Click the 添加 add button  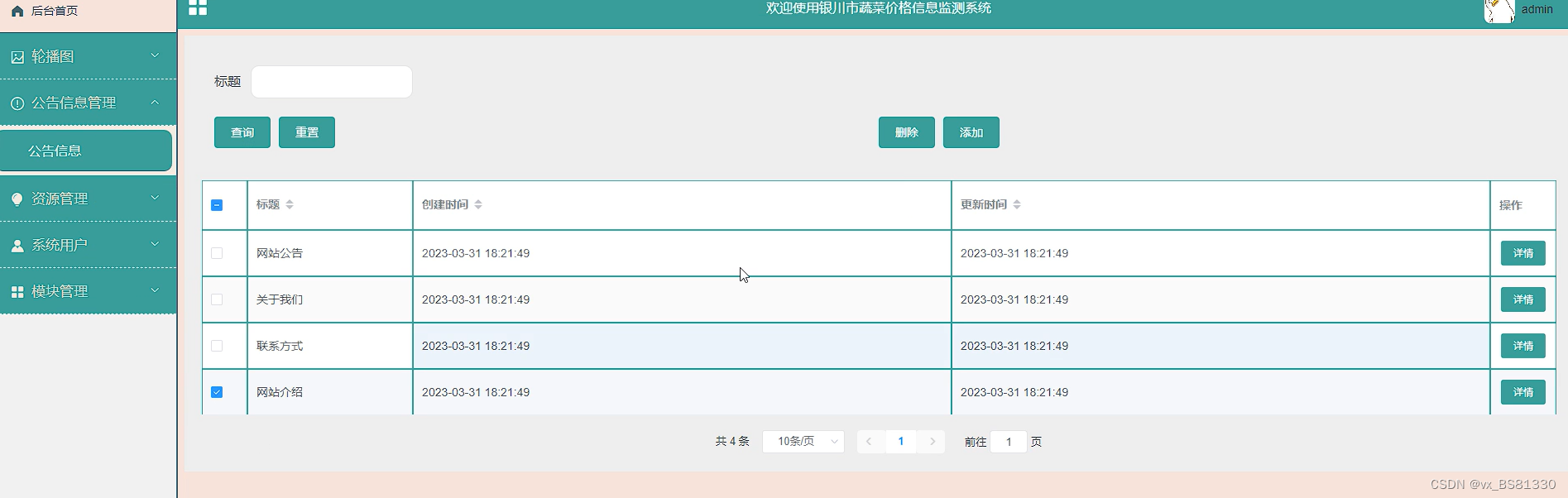click(971, 132)
